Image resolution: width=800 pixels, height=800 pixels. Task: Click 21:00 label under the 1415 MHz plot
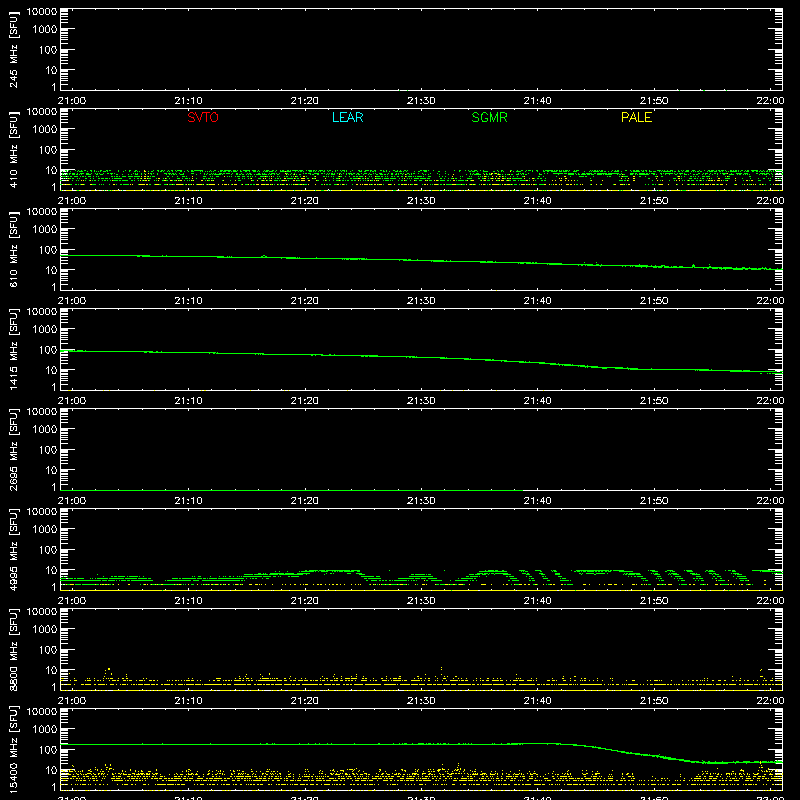click(72, 401)
